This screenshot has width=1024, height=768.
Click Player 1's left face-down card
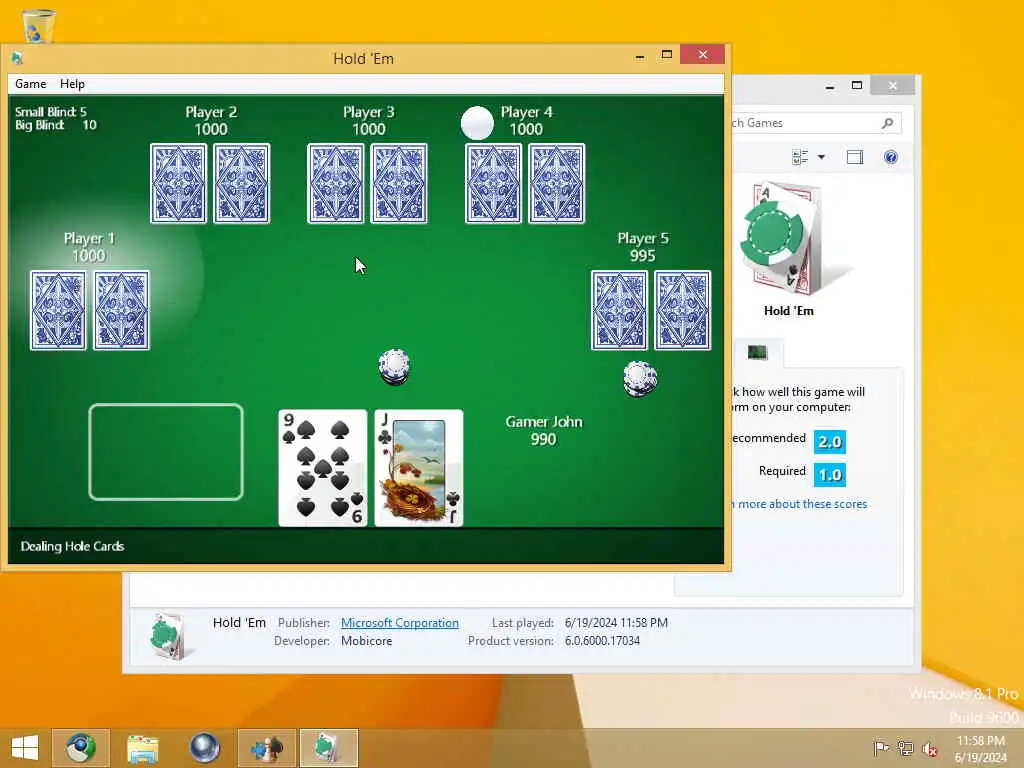(58, 310)
